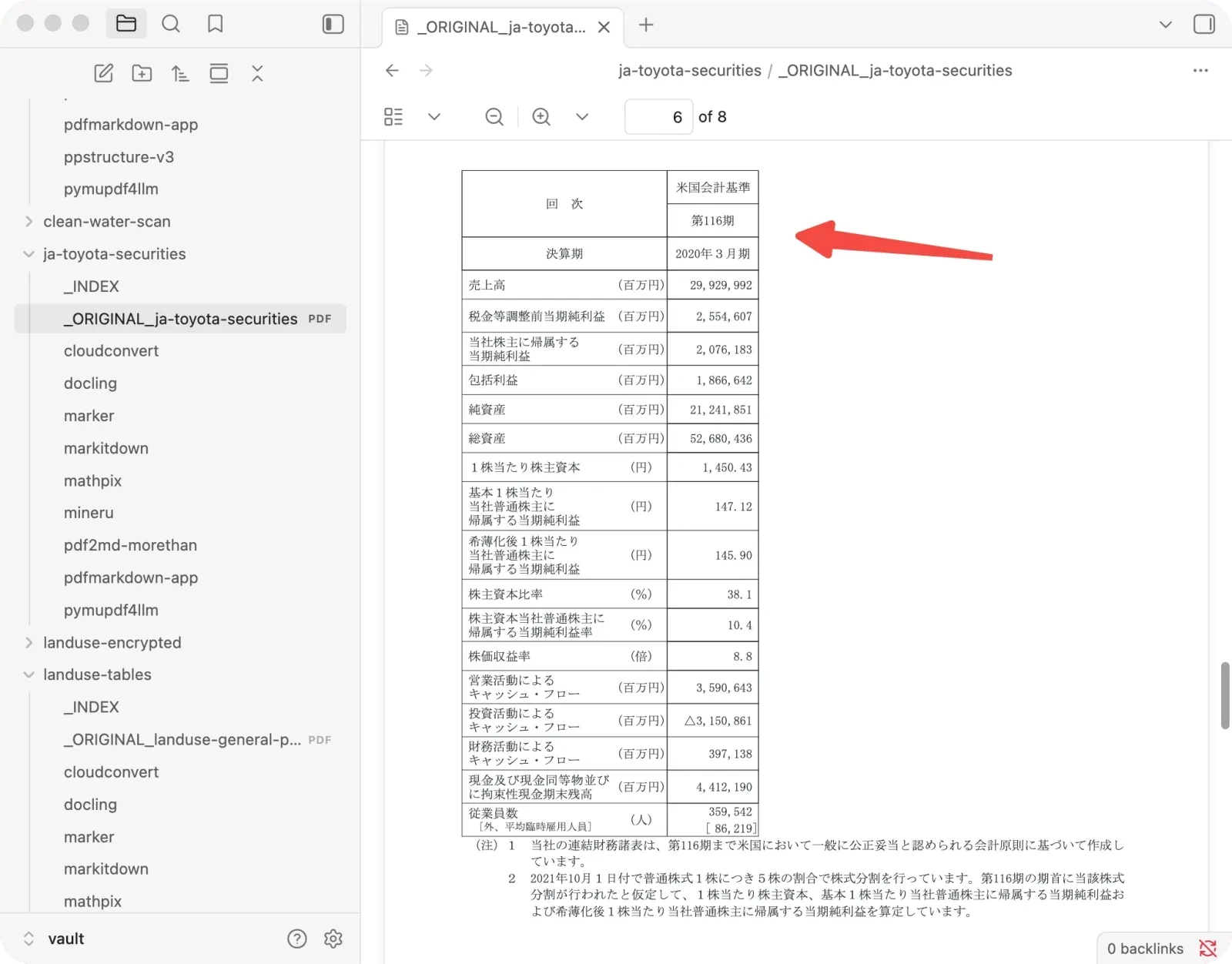Navigate forward with the right arrow
Screen dimensions: 1232x964
pos(426,70)
